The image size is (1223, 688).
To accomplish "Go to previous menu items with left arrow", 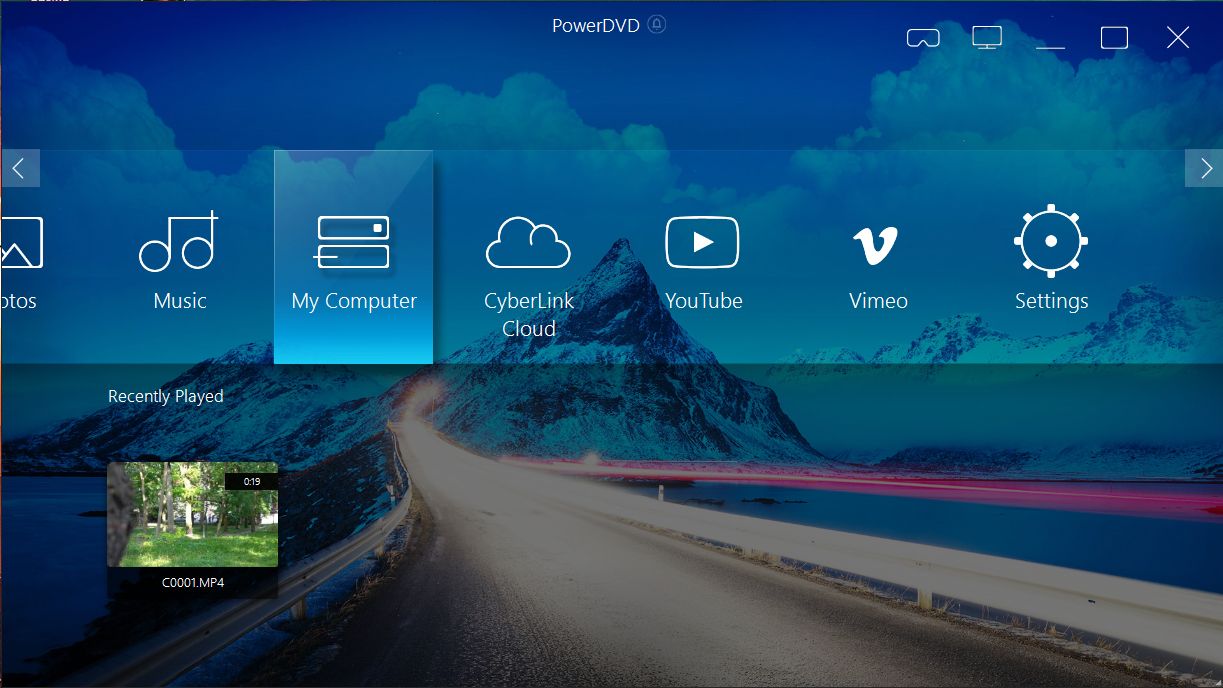I will [19, 168].
